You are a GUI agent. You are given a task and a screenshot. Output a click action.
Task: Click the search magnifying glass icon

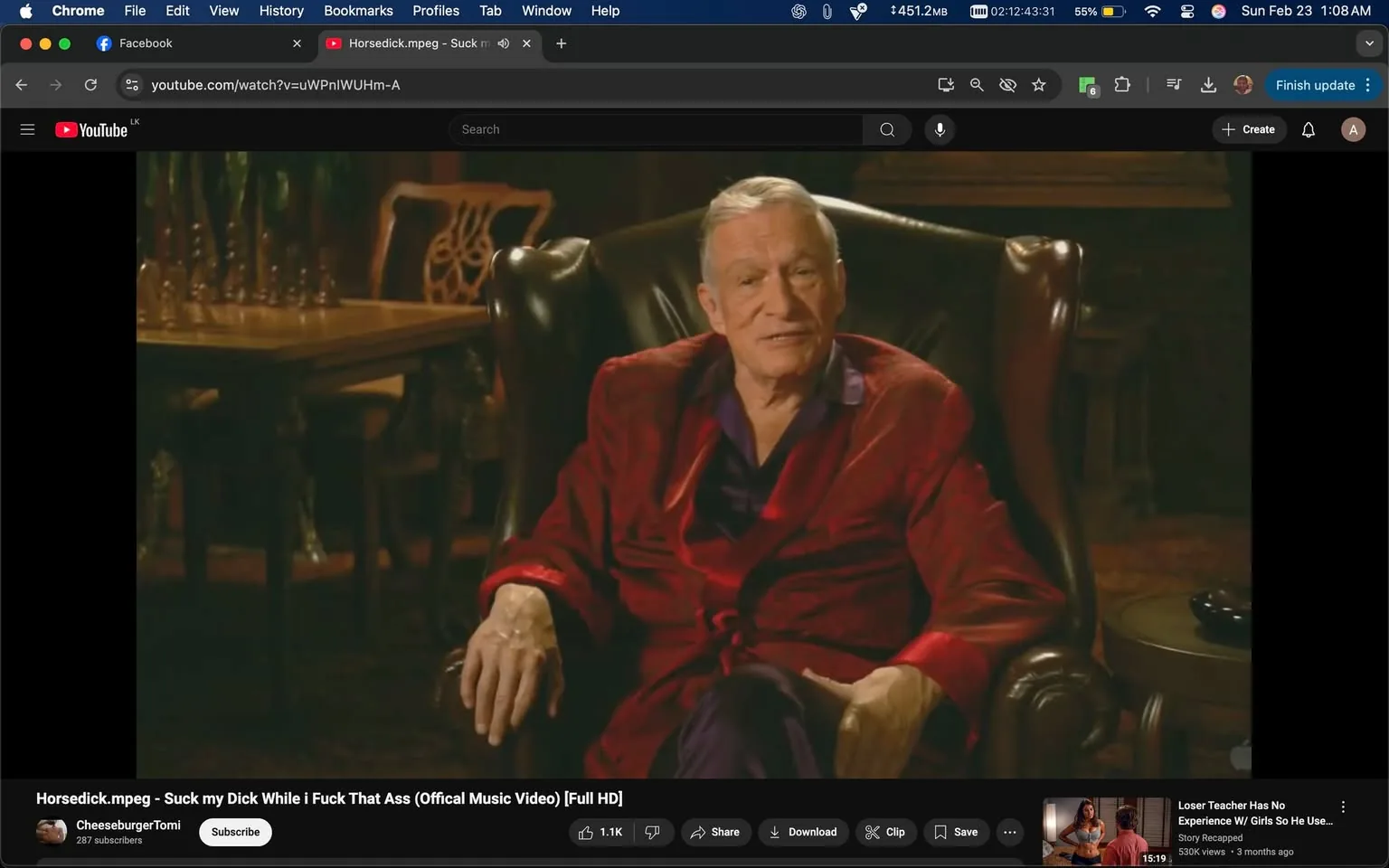(886, 128)
